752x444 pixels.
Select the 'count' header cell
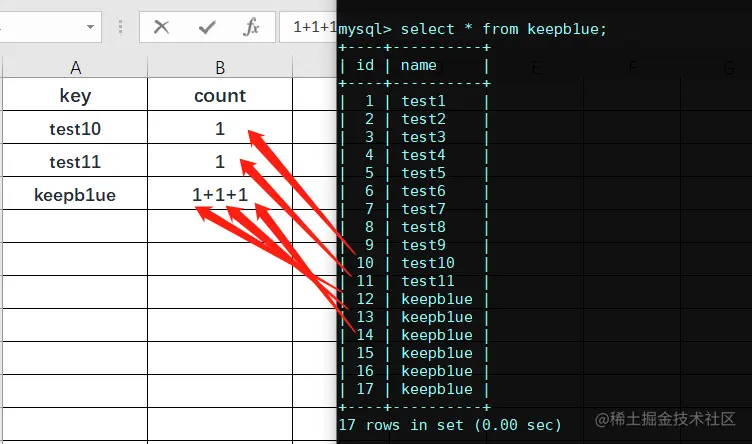click(220, 95)
